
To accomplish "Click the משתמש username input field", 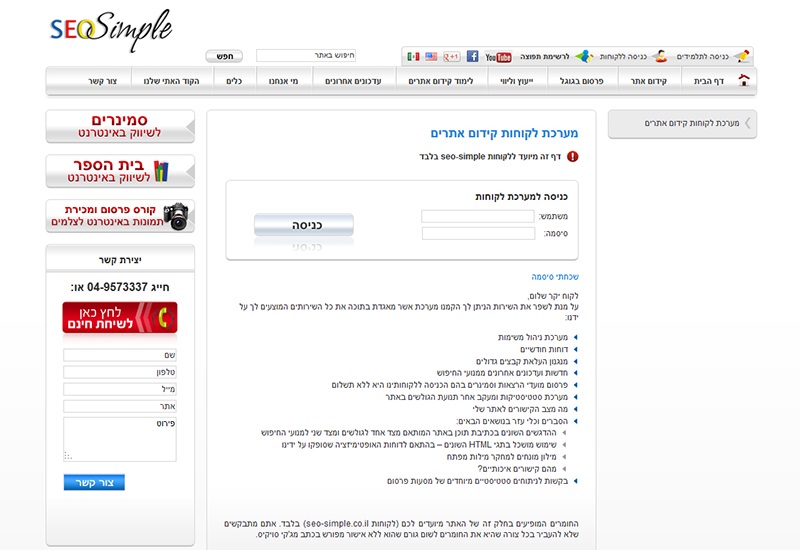I will (477, 216).
